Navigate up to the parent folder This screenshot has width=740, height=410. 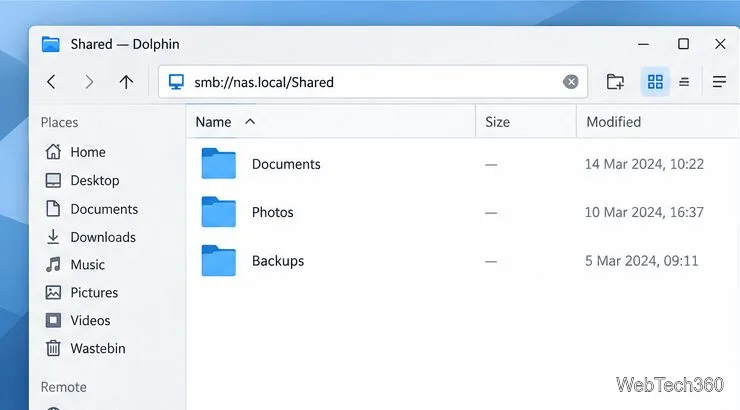click(x=126, y=82)
